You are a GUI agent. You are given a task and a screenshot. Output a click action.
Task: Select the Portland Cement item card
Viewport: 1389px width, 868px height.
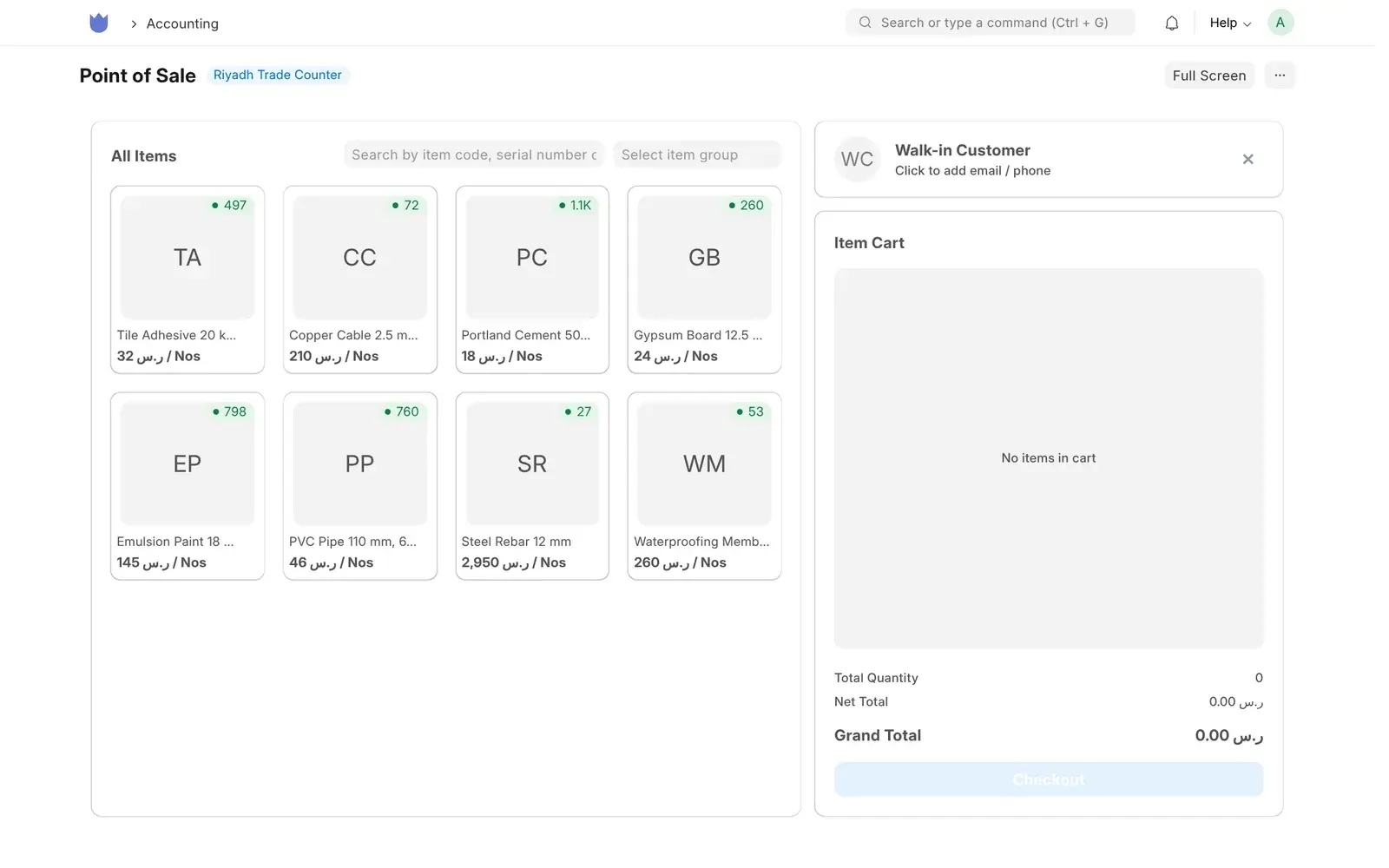(532, 279)
